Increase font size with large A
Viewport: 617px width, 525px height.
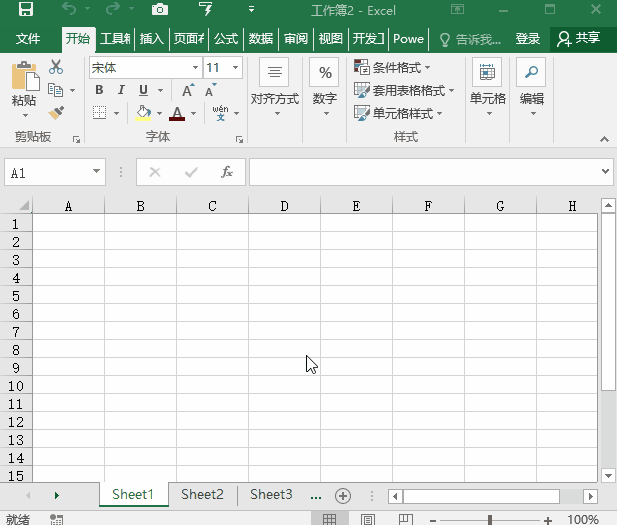pyautogui.click(x=188, y=90)
